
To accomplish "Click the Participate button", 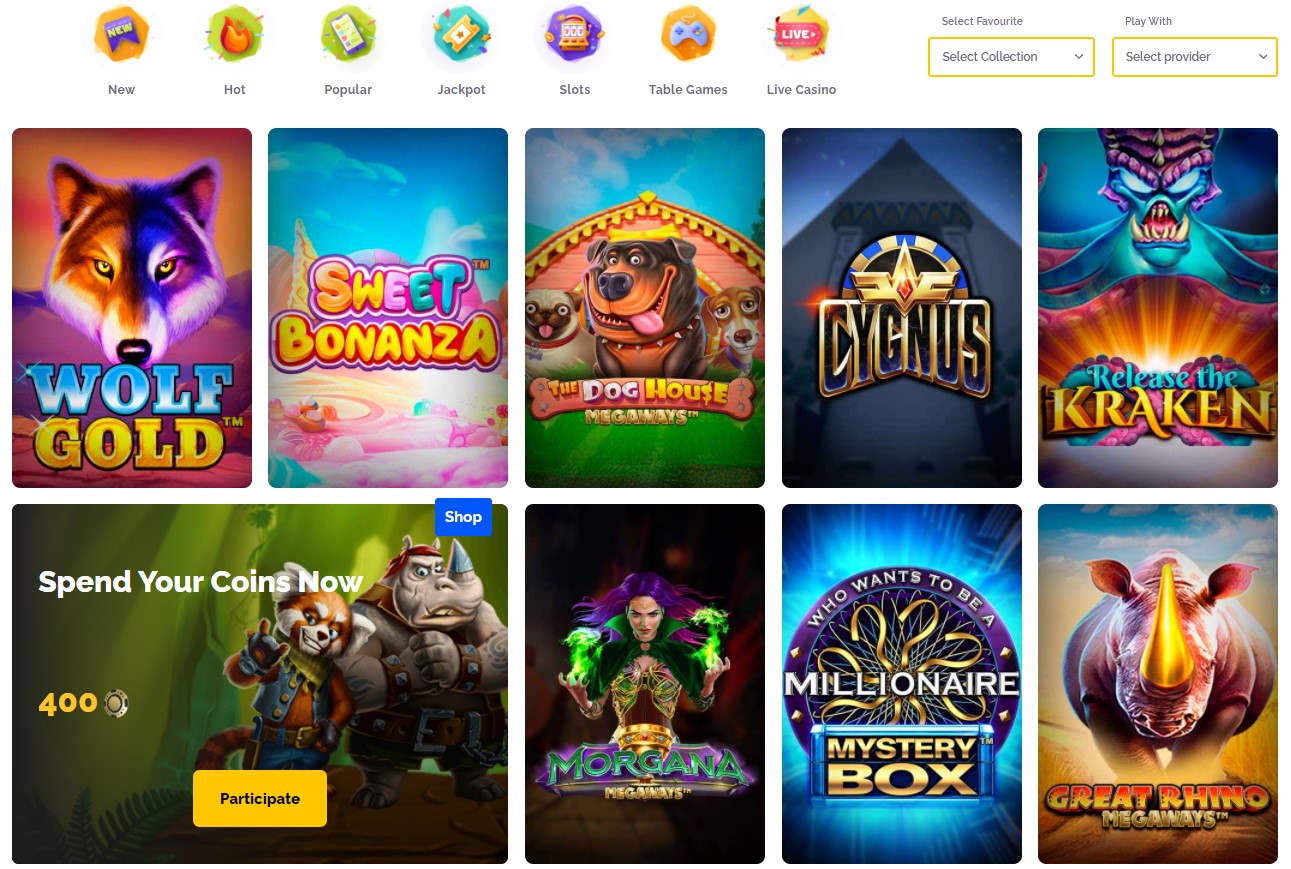I will [x=260, y=798].
